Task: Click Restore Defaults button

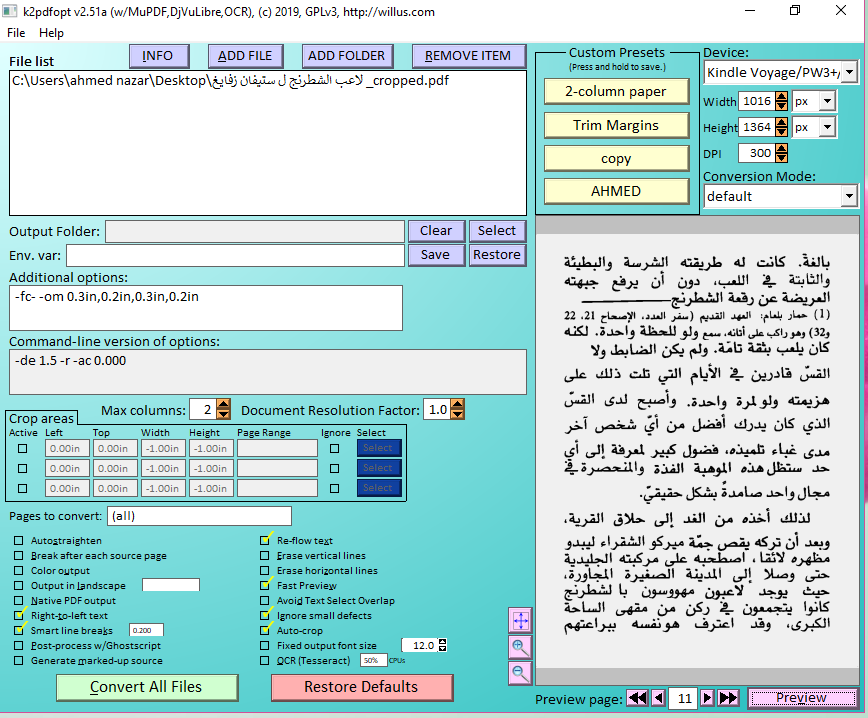Action: coord(361,687)
